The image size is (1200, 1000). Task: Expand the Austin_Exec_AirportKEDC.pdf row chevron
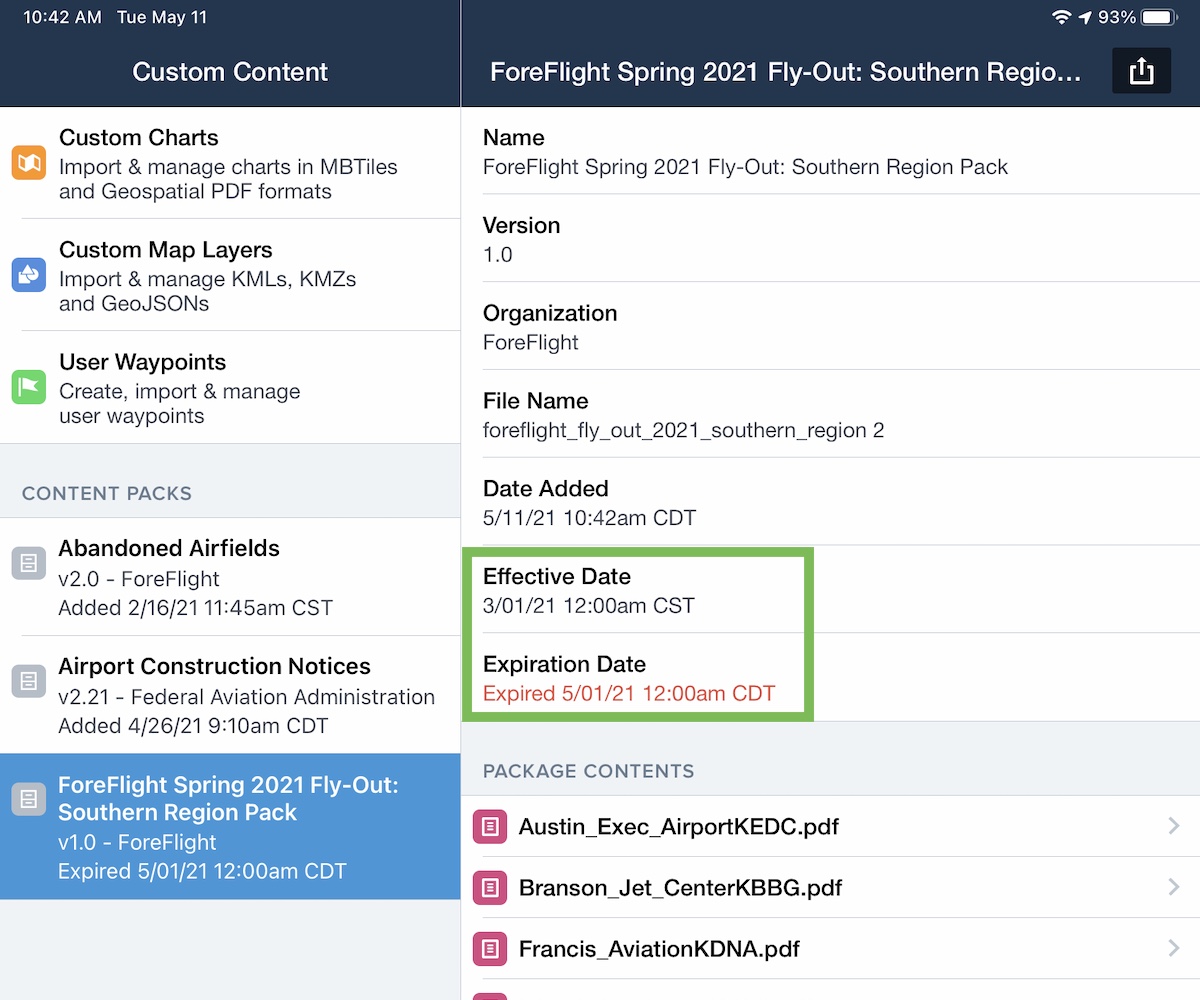click(1174, 826)
